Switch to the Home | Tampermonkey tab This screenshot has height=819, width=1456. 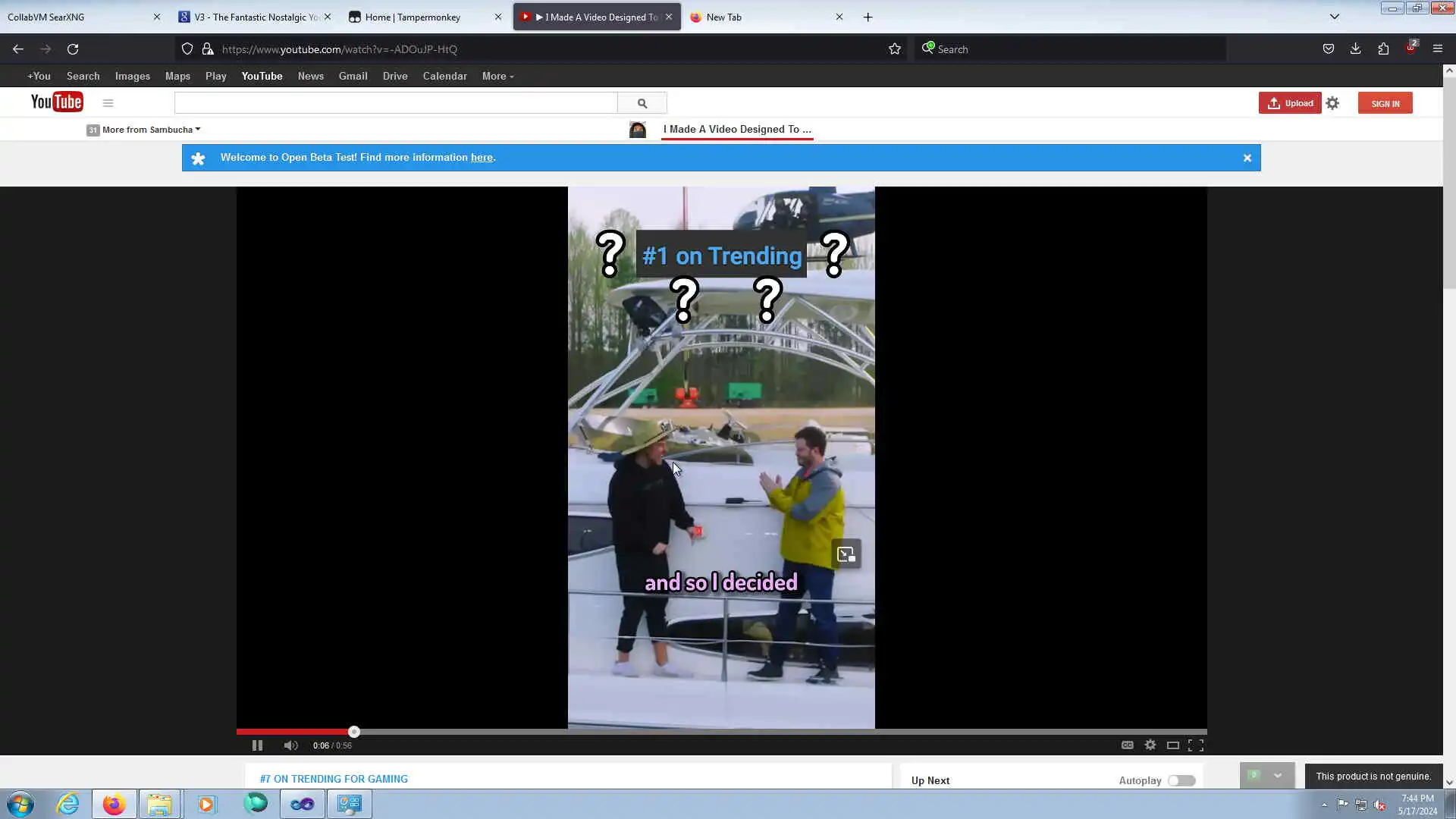[x=413, y=17]
